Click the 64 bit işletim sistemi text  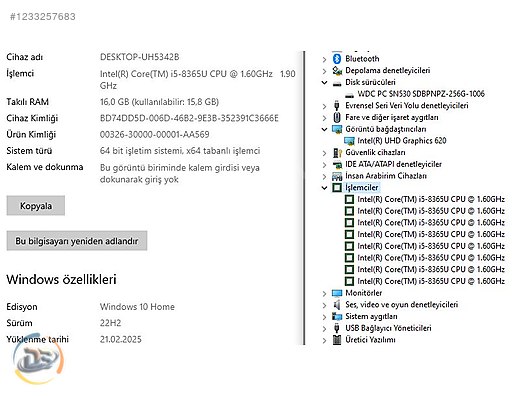tap(180, 151)
